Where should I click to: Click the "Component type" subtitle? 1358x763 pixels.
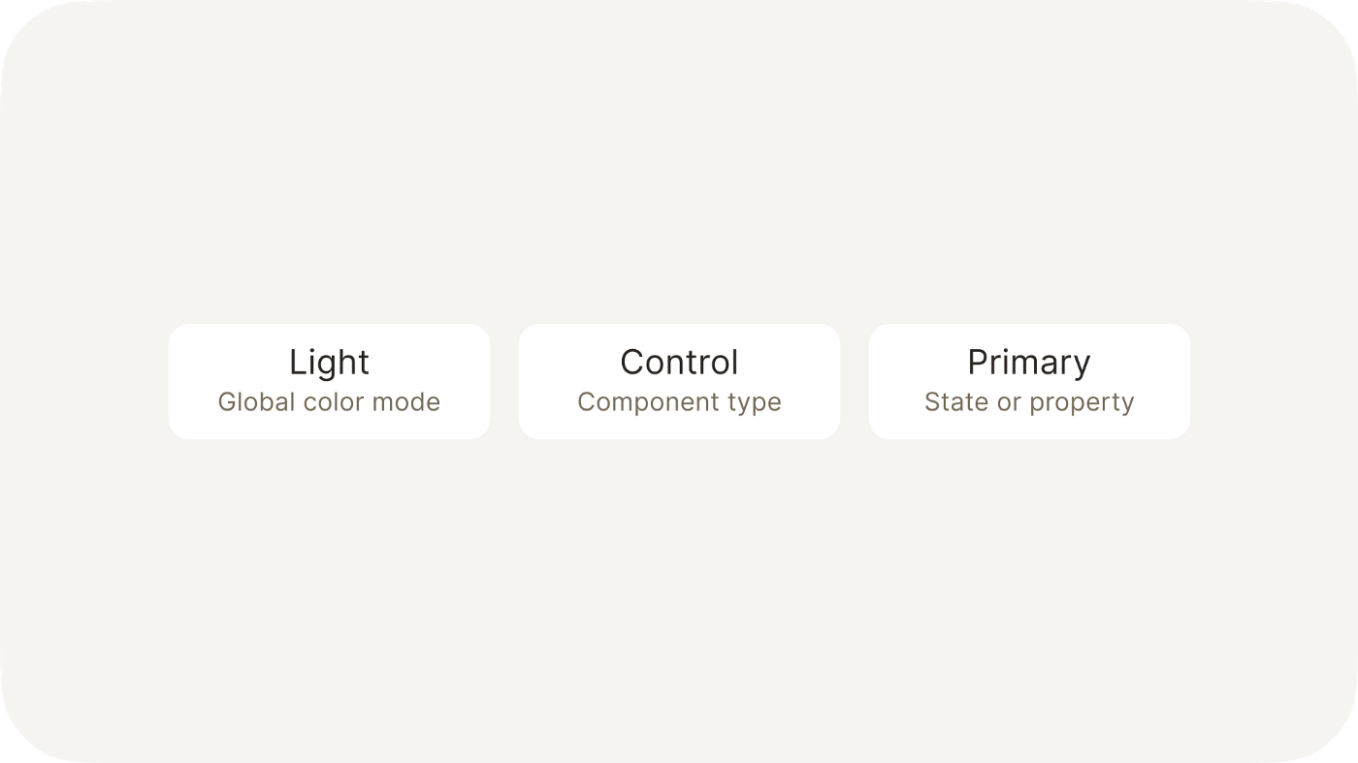(679, 402)
